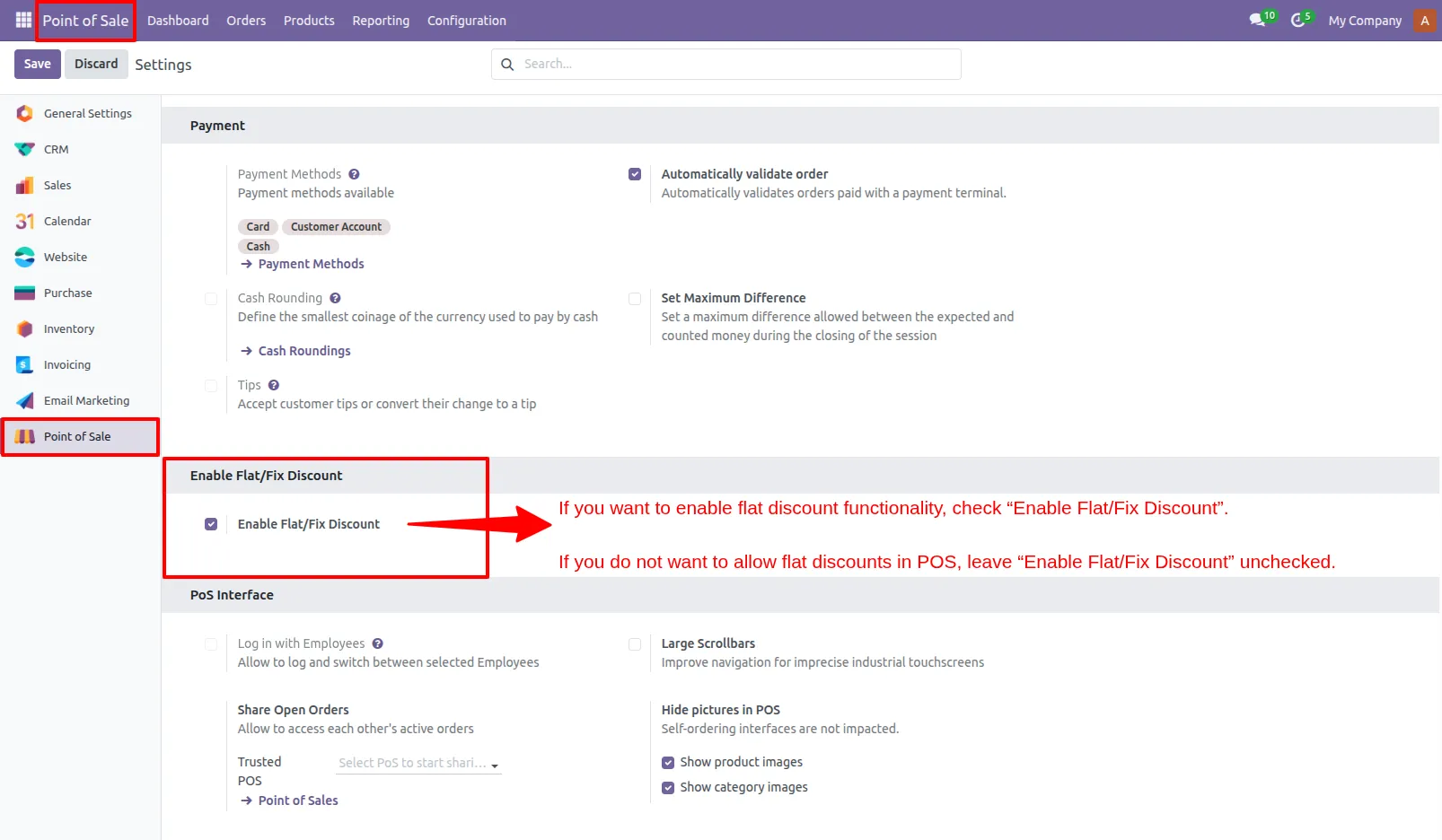Image resolution: width=1442 pixels, height=840 pixels.
Task: Discard the settings changes
Action: 96,64
